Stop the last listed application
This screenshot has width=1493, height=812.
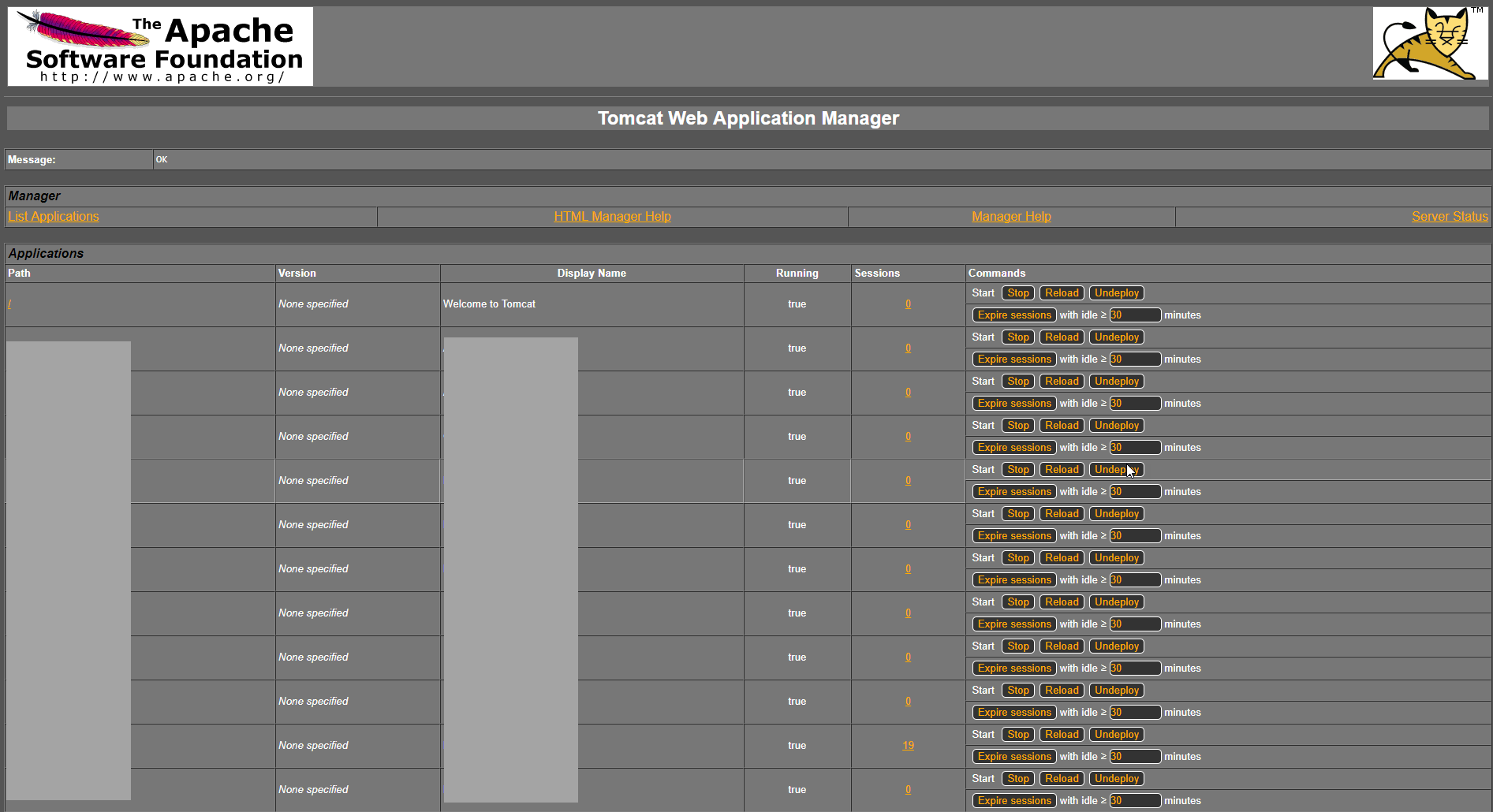click(1017, 778)
